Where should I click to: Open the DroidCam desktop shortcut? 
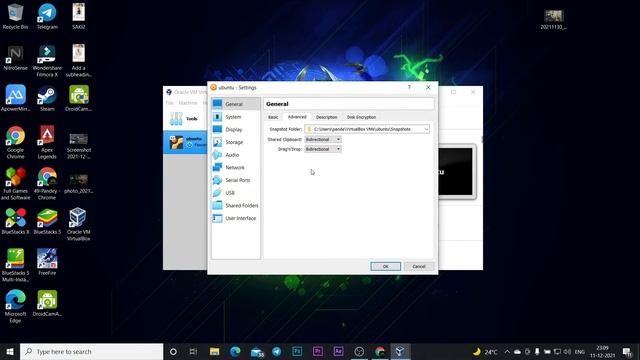coord(78,98)
